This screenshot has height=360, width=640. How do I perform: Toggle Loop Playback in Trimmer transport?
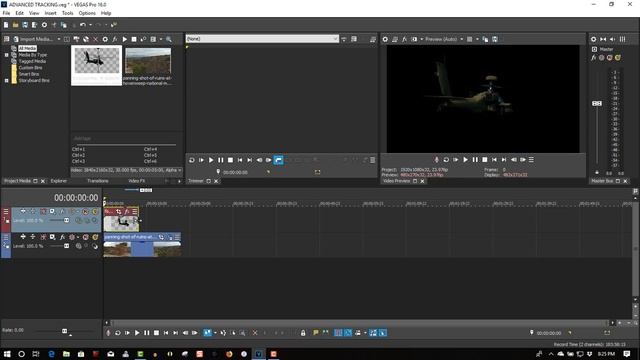[x=191, y=160]
